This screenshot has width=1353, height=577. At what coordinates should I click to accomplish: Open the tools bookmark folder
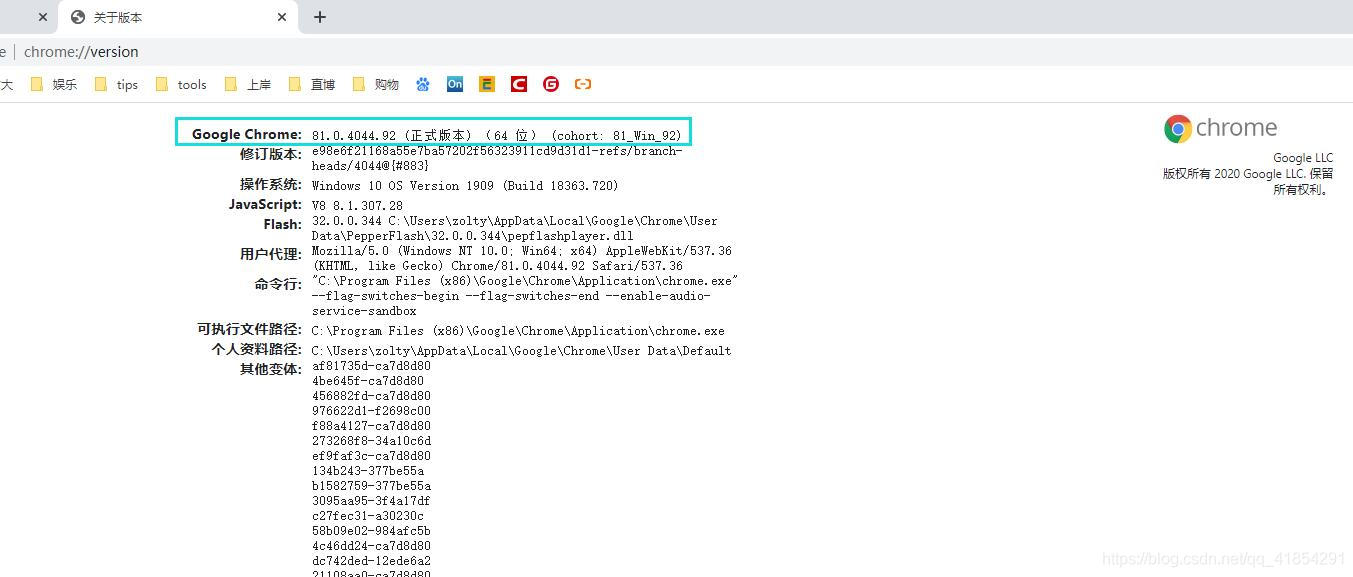click(181, 85)
